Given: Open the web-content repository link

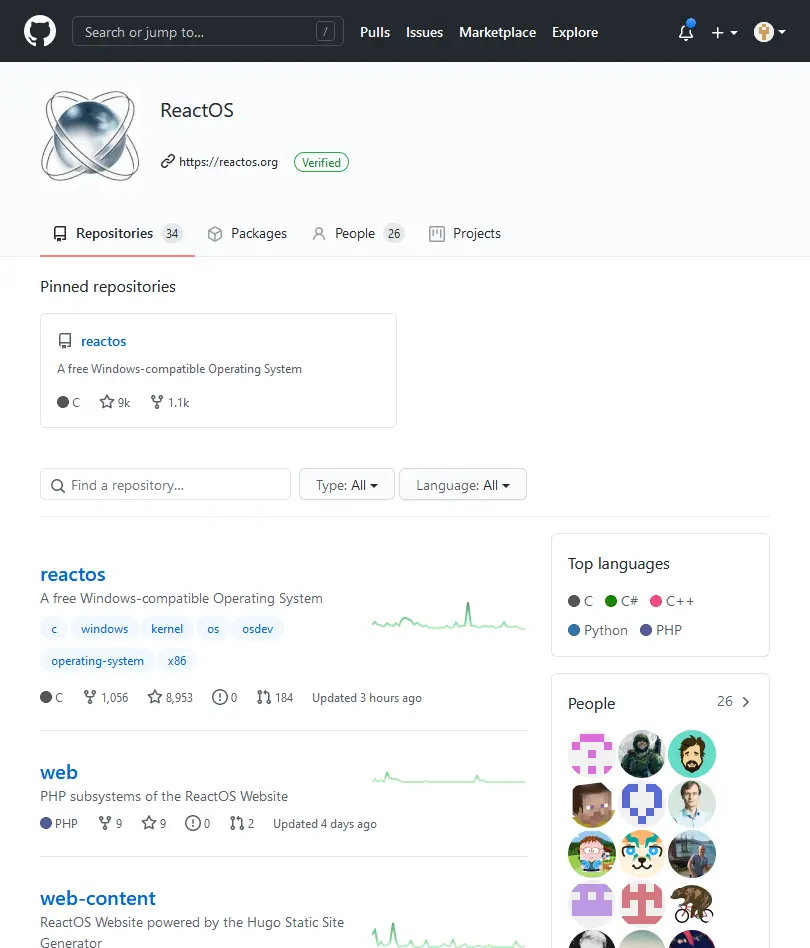Looking at the screenshot, I should click(97, 898).
